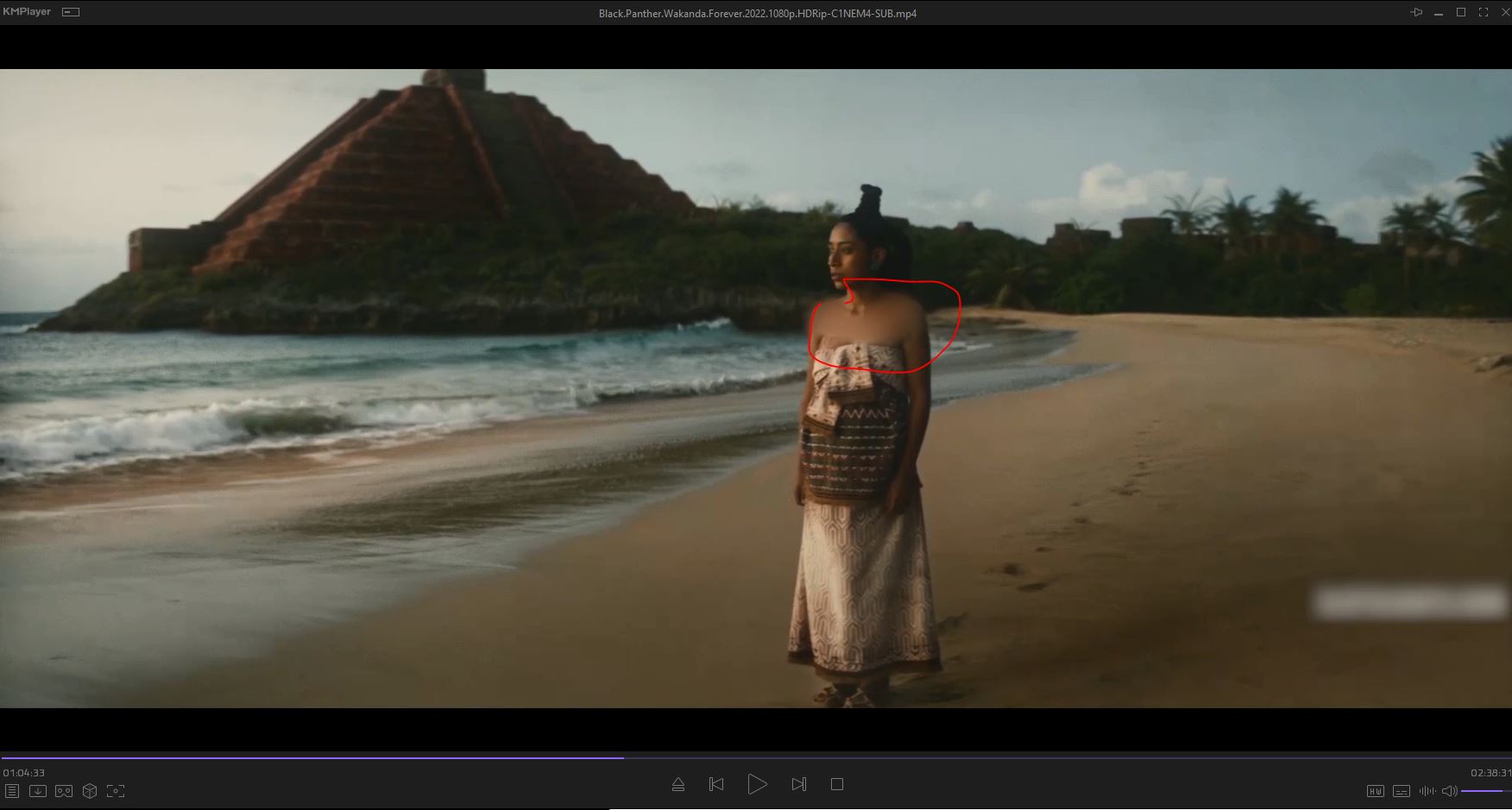The width and height of the screenshot is (1512, 810).
Task: Click the video download icon
Action: pos(37,791)
